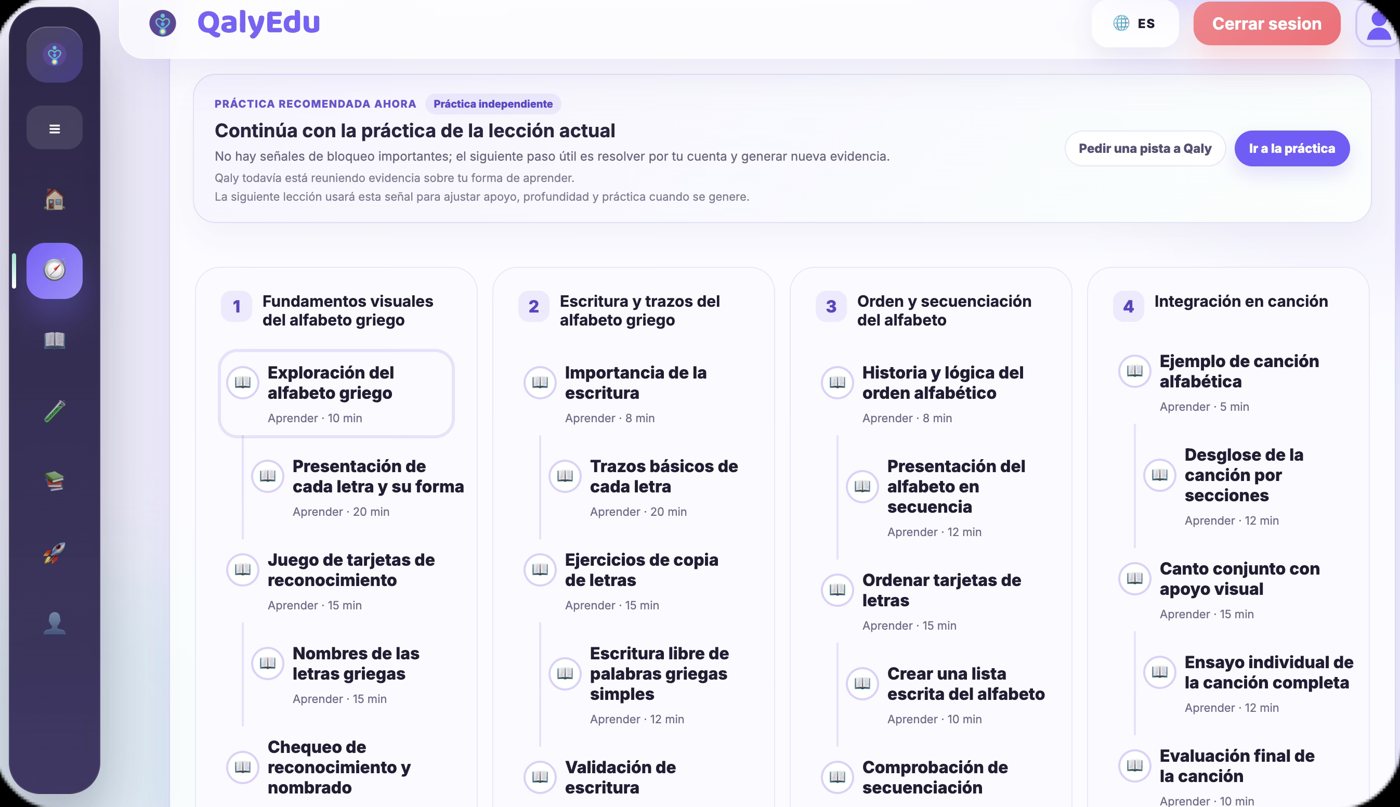1400x807 pixels.
Task: Click the Práctica independiente badge
Action: tap(493, 104)
